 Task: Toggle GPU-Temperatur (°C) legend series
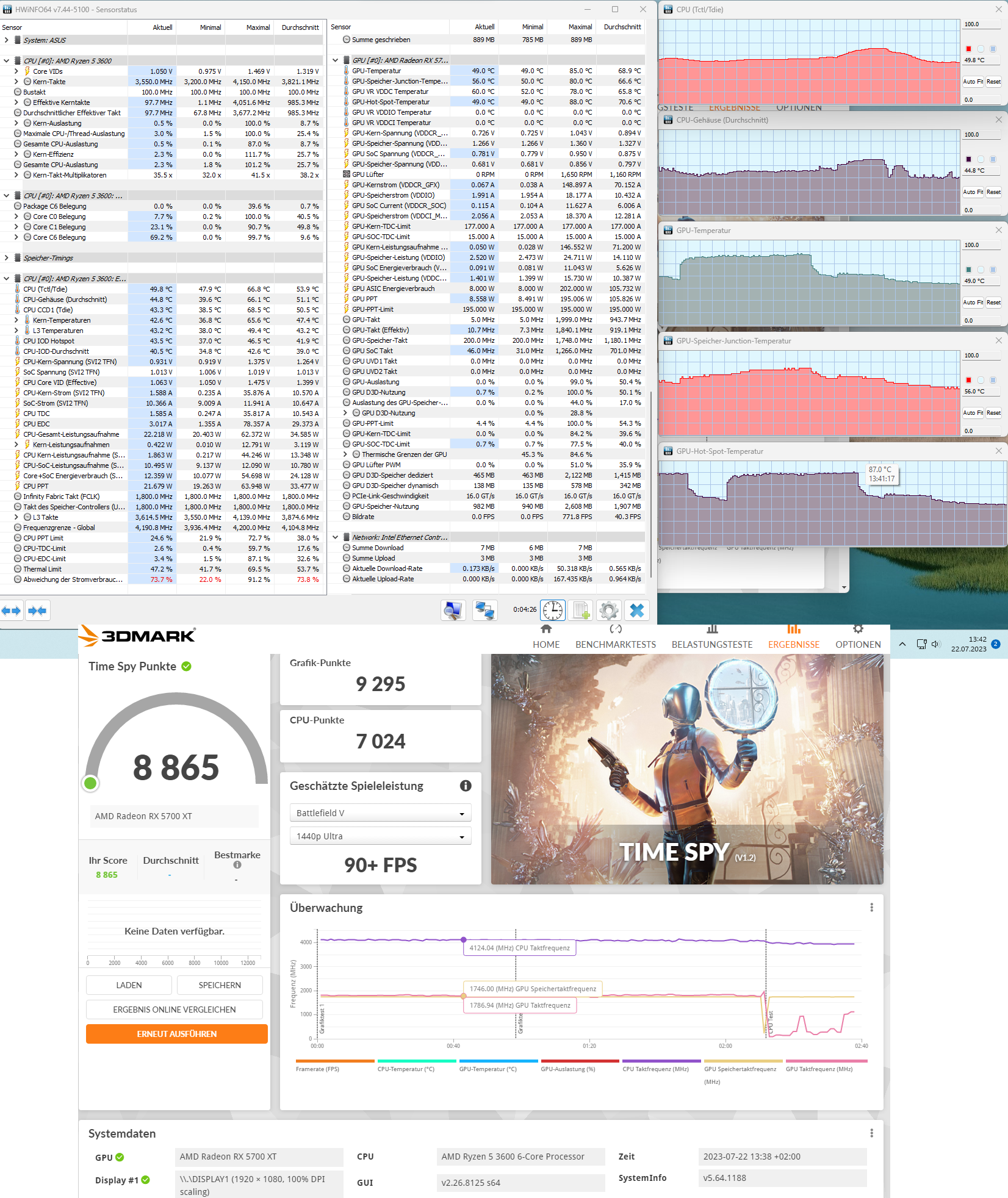pos(499,1066)
